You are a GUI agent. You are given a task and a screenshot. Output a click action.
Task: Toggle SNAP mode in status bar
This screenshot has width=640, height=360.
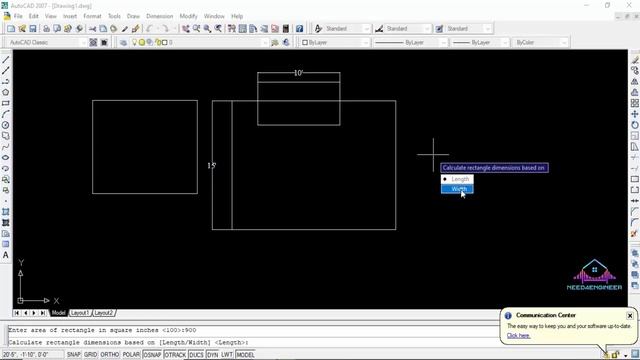(x=74, y=355)
